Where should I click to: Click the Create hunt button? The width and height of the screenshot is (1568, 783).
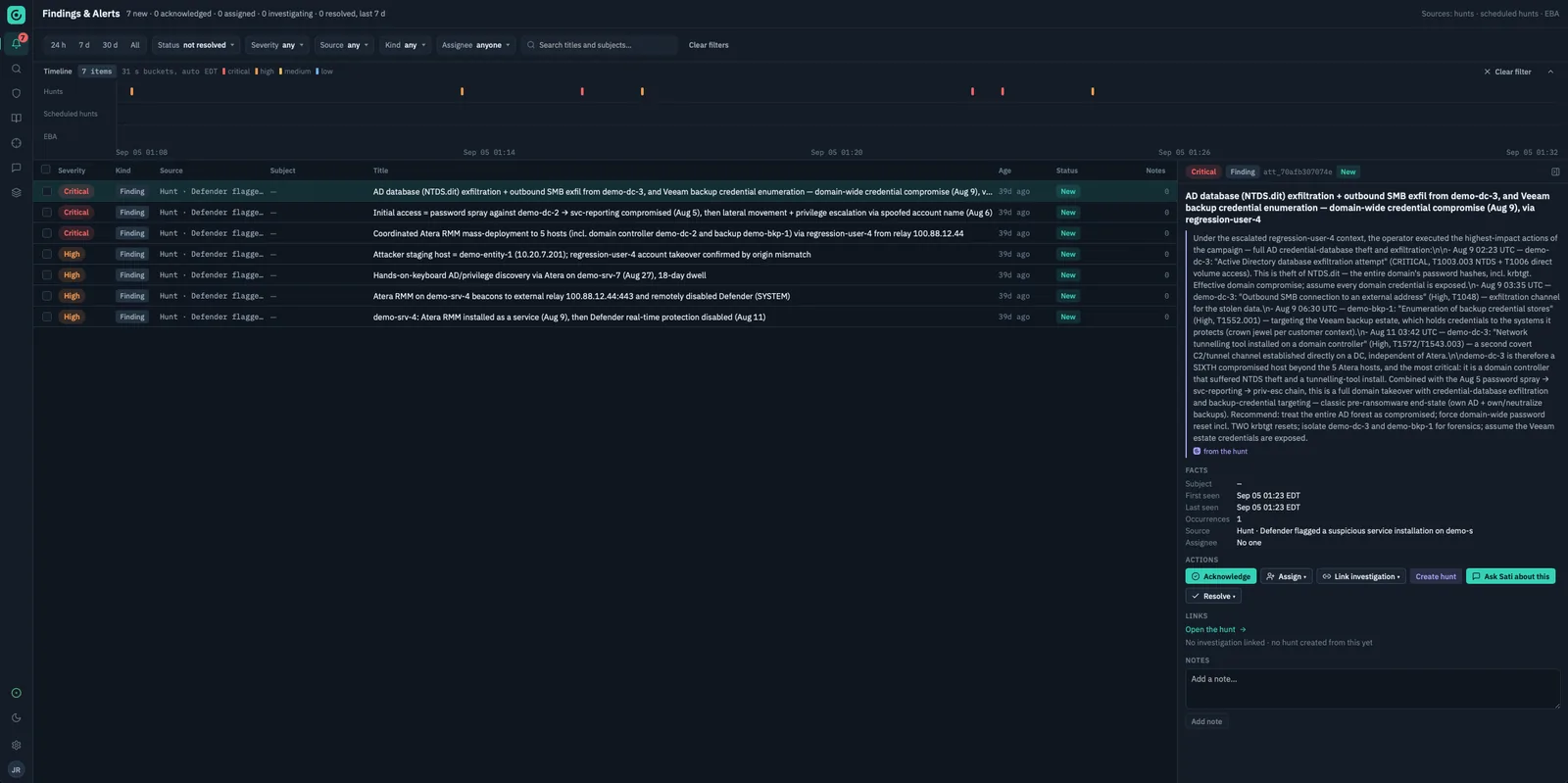[x=1436, y=576]
